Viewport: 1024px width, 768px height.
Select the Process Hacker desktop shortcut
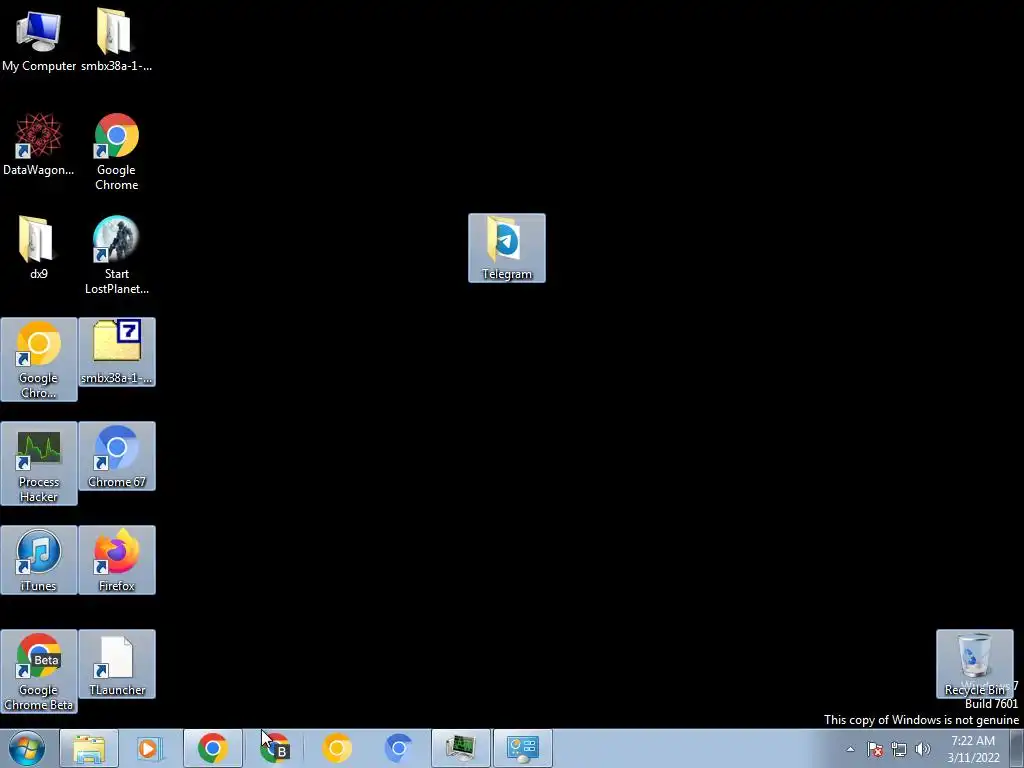(39, 463)
